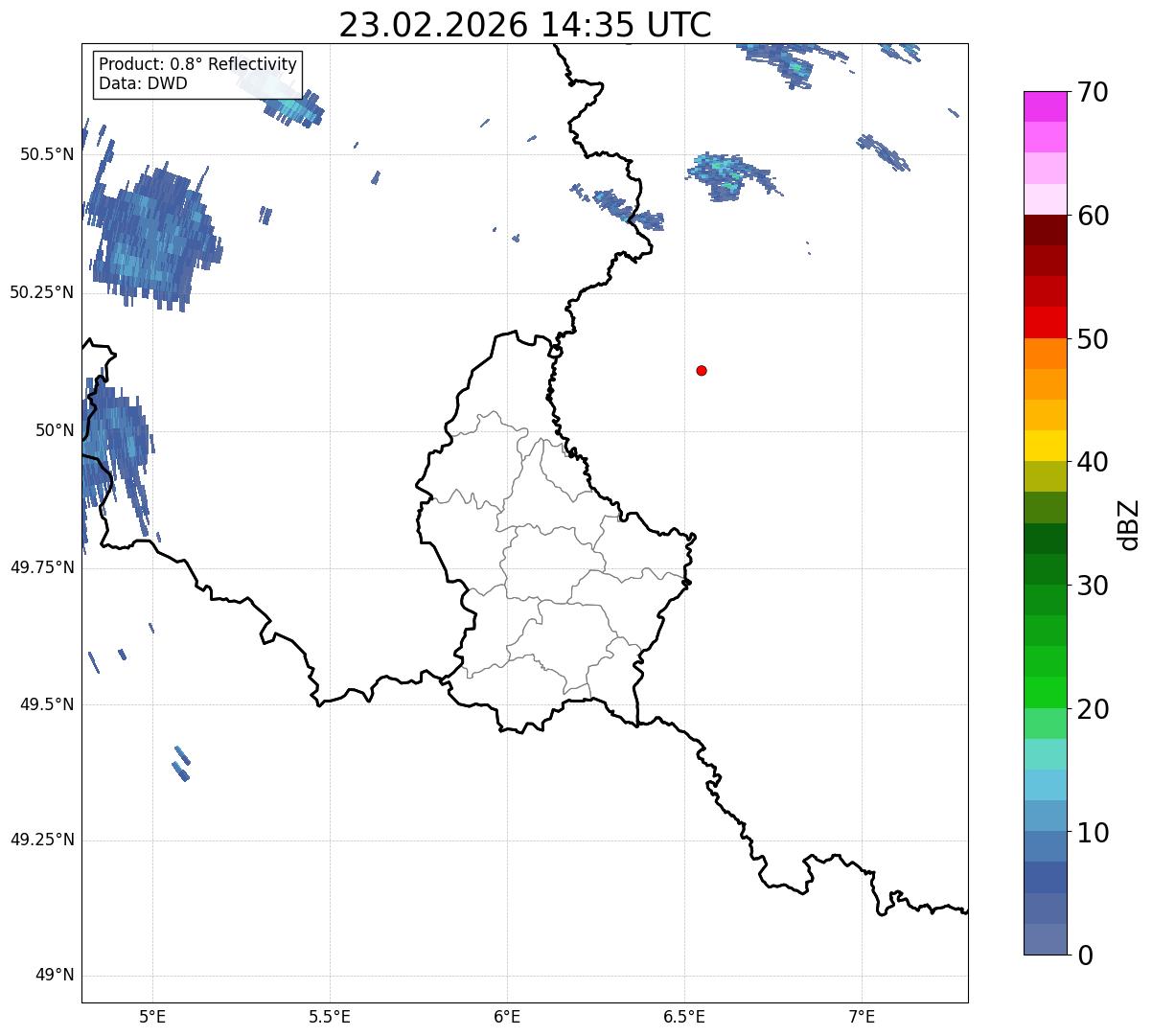Pick the bright red colorbar swatch above 50
Screen dimensions: 1152x1036
click(1045, 323)
